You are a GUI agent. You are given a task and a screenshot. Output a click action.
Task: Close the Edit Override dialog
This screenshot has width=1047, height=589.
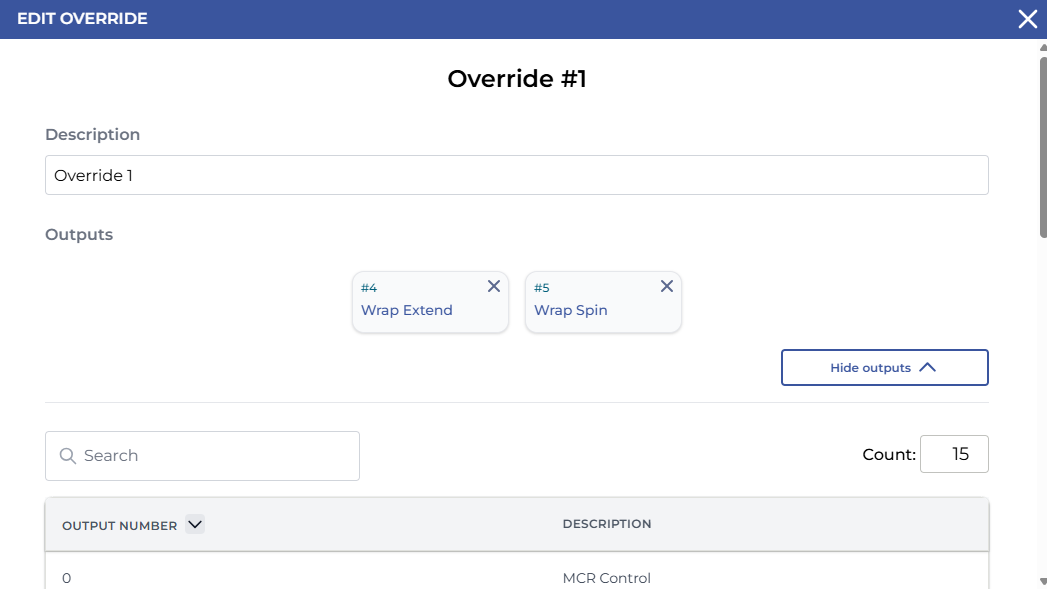click(x=1027, y=19)
